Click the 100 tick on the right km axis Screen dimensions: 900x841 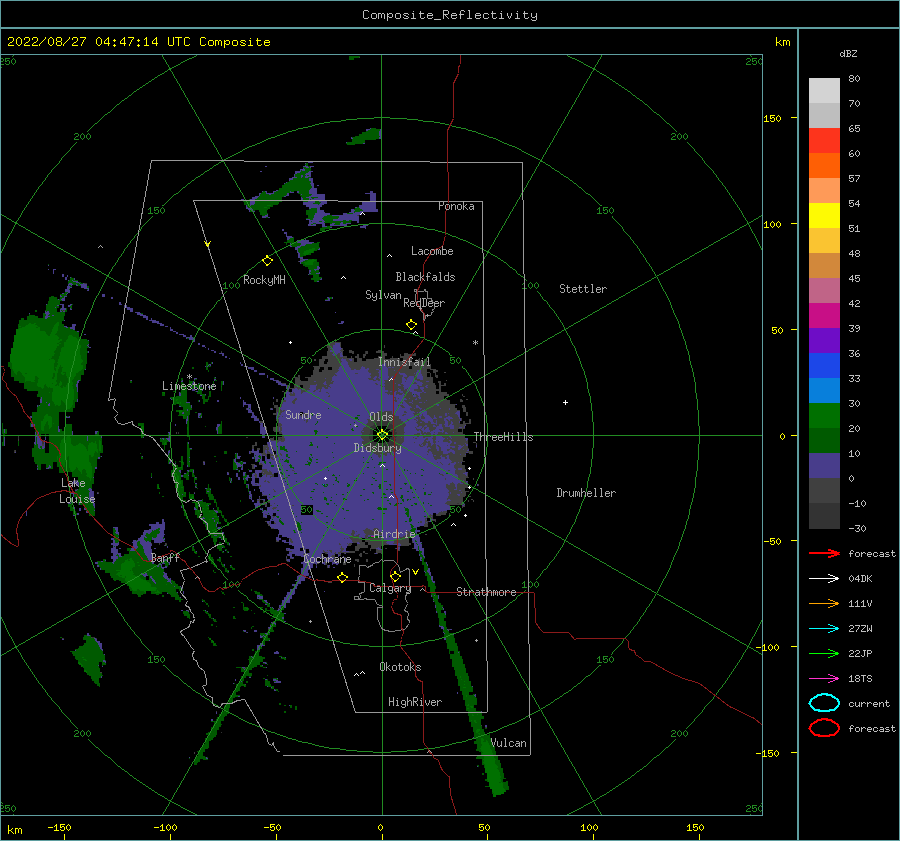coord(773,224)
